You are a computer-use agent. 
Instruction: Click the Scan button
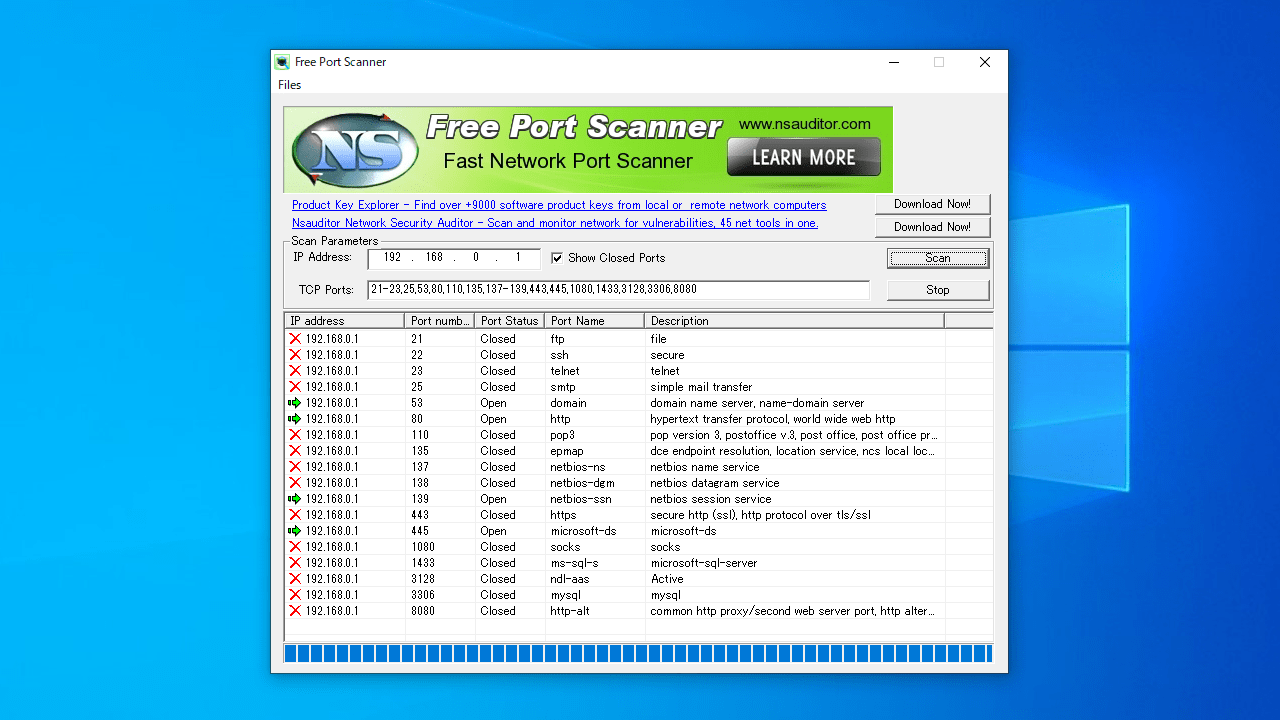click(x=938, y=258)
